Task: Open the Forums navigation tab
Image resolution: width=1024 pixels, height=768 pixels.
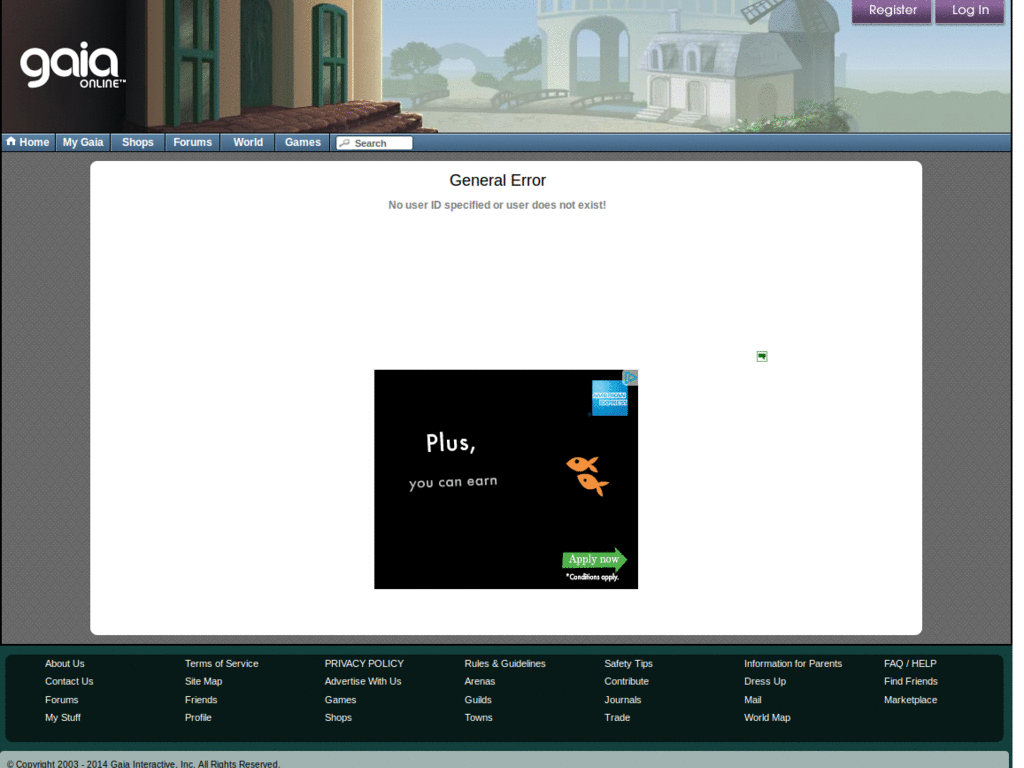Action: click(192, 142)
